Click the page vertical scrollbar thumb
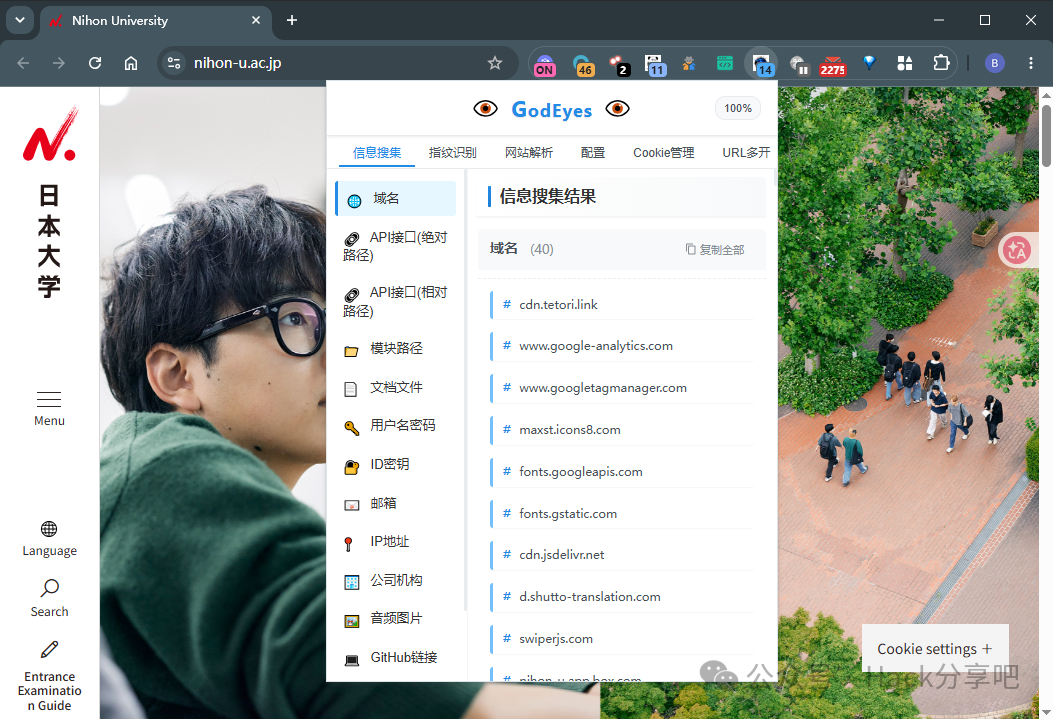Screen dimensions: 1053x719 [1046, 136]
